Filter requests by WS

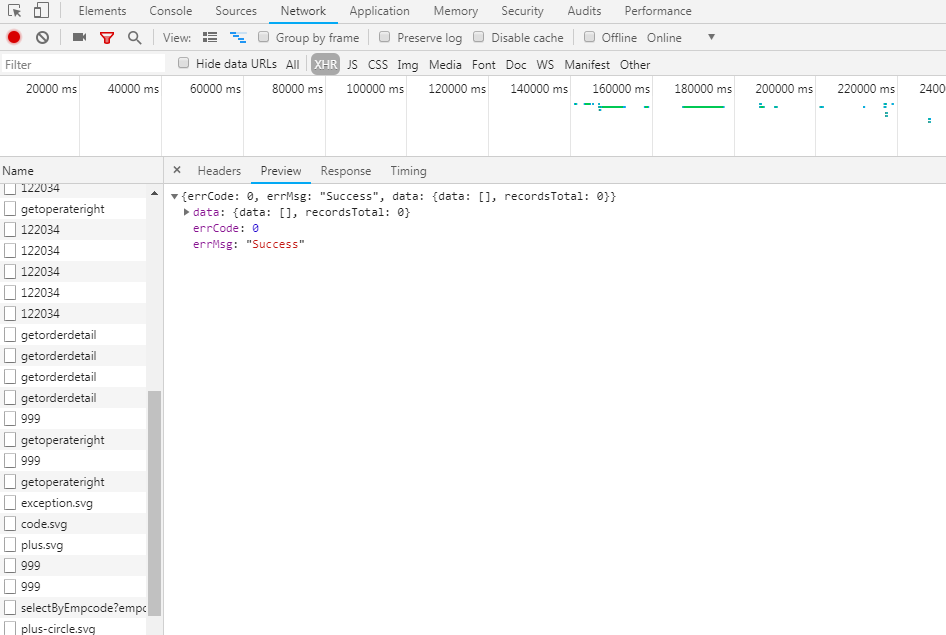pos(545,65)
